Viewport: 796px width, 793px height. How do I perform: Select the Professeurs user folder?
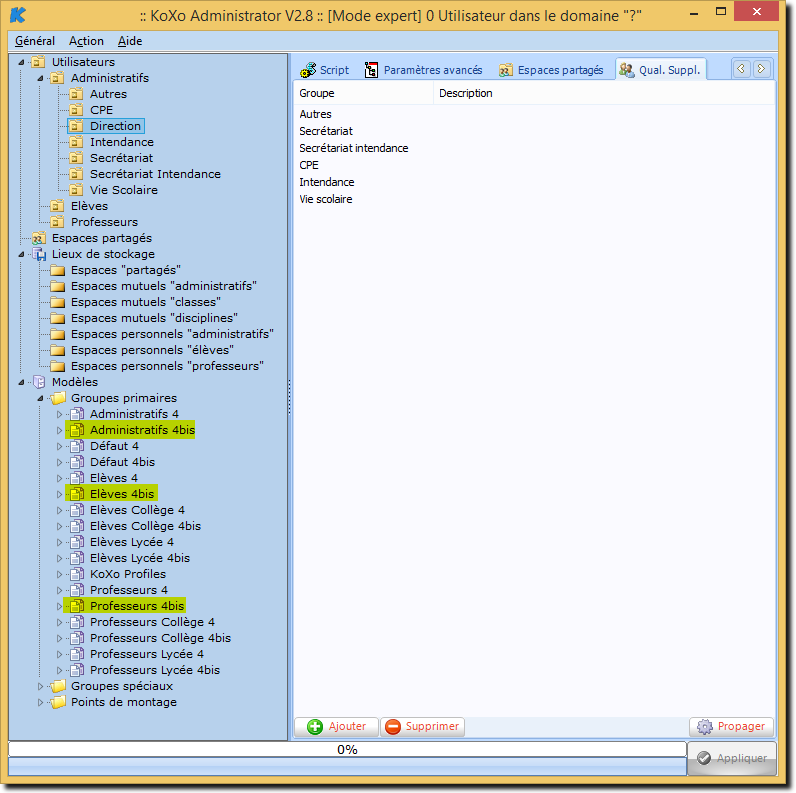pos(104,222)
